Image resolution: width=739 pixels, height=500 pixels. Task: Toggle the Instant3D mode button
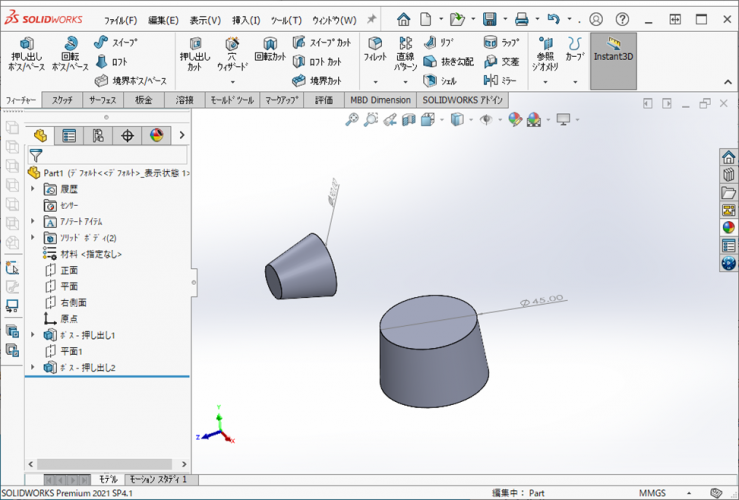tap(613, 55)
